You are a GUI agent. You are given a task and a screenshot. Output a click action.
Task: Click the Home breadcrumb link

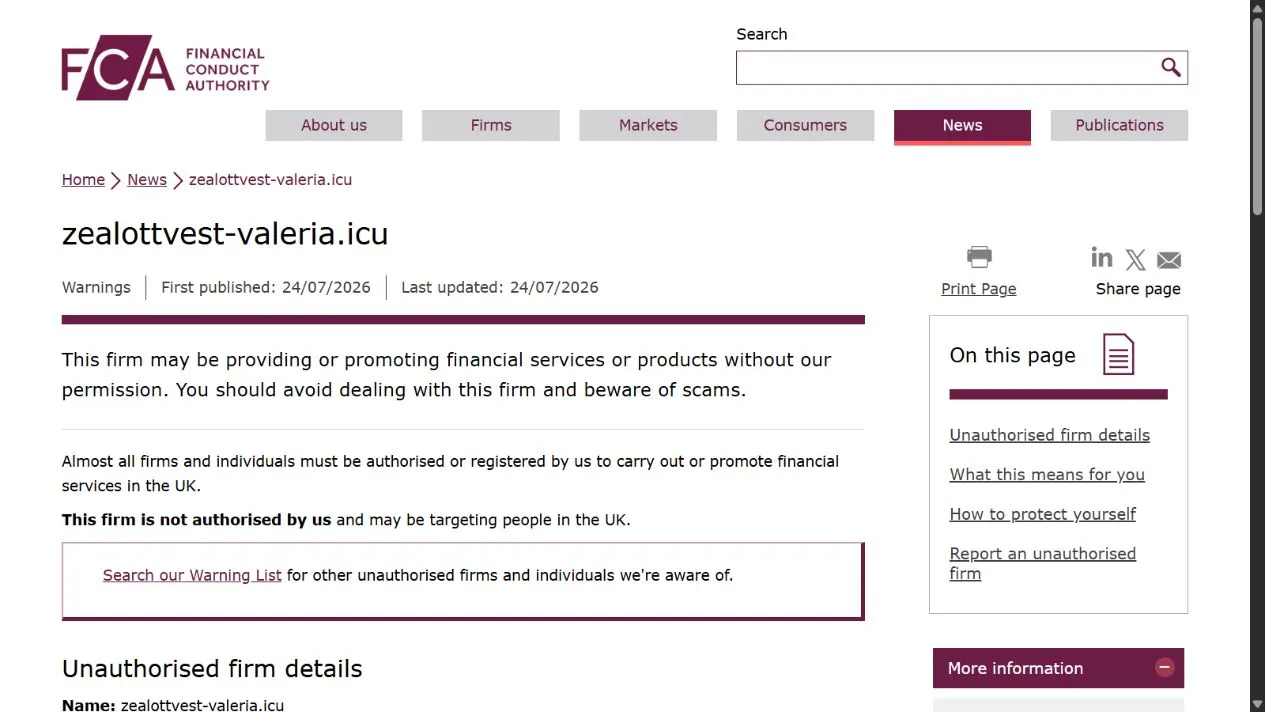tap(83, 180)
